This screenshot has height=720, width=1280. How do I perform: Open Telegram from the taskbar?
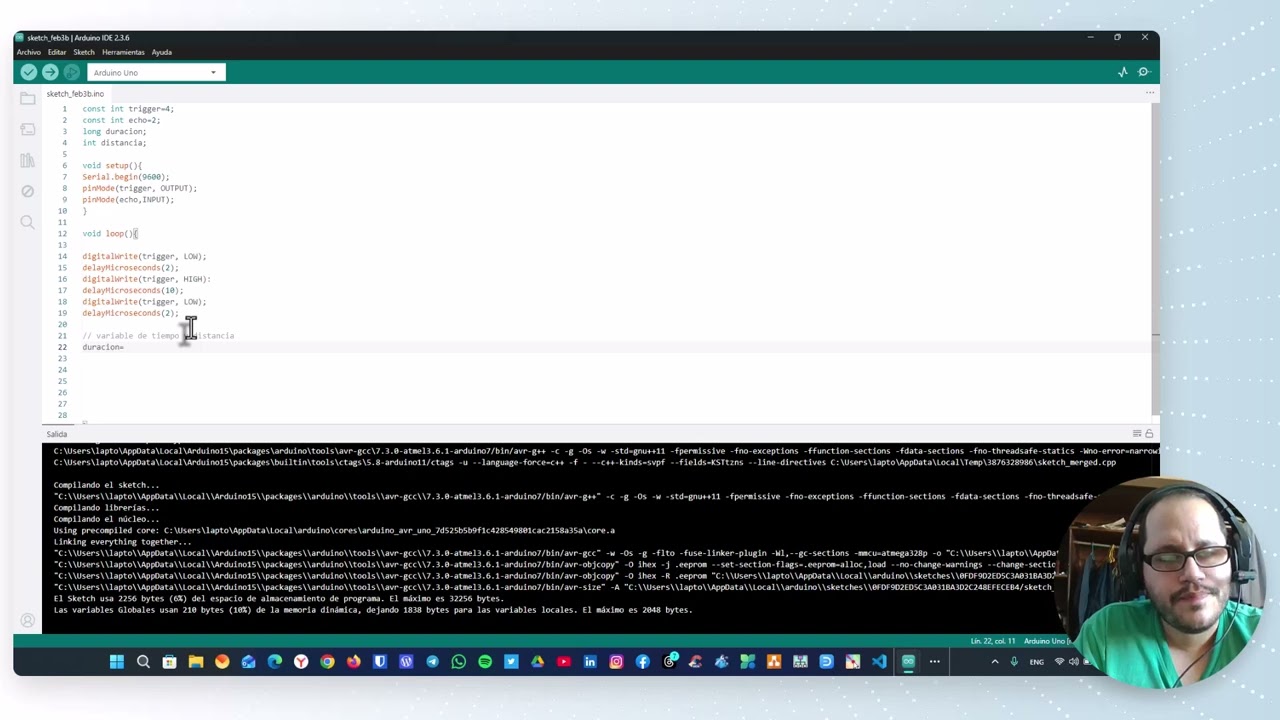(x=432, y=661)
